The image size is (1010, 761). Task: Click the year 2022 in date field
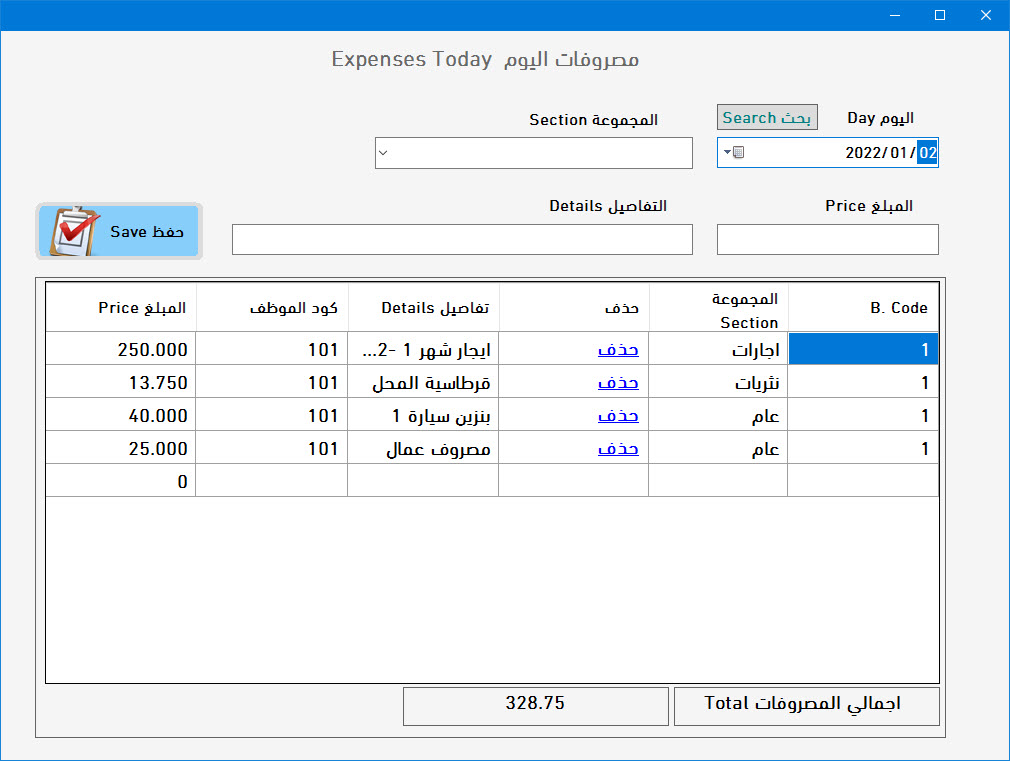[862, 153]
